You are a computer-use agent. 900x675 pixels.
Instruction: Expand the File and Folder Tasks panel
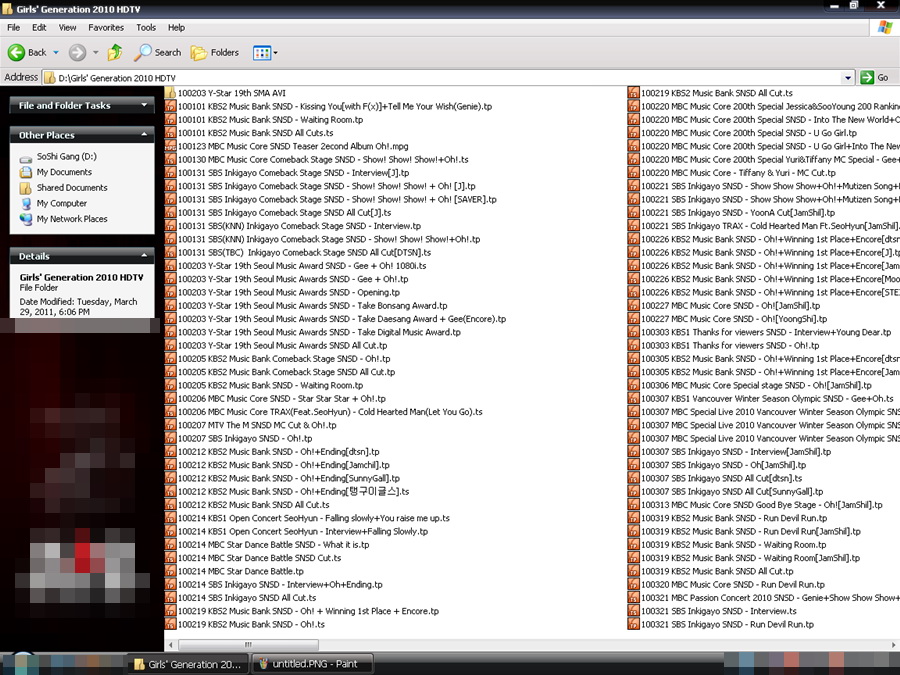tap(144, 105)
